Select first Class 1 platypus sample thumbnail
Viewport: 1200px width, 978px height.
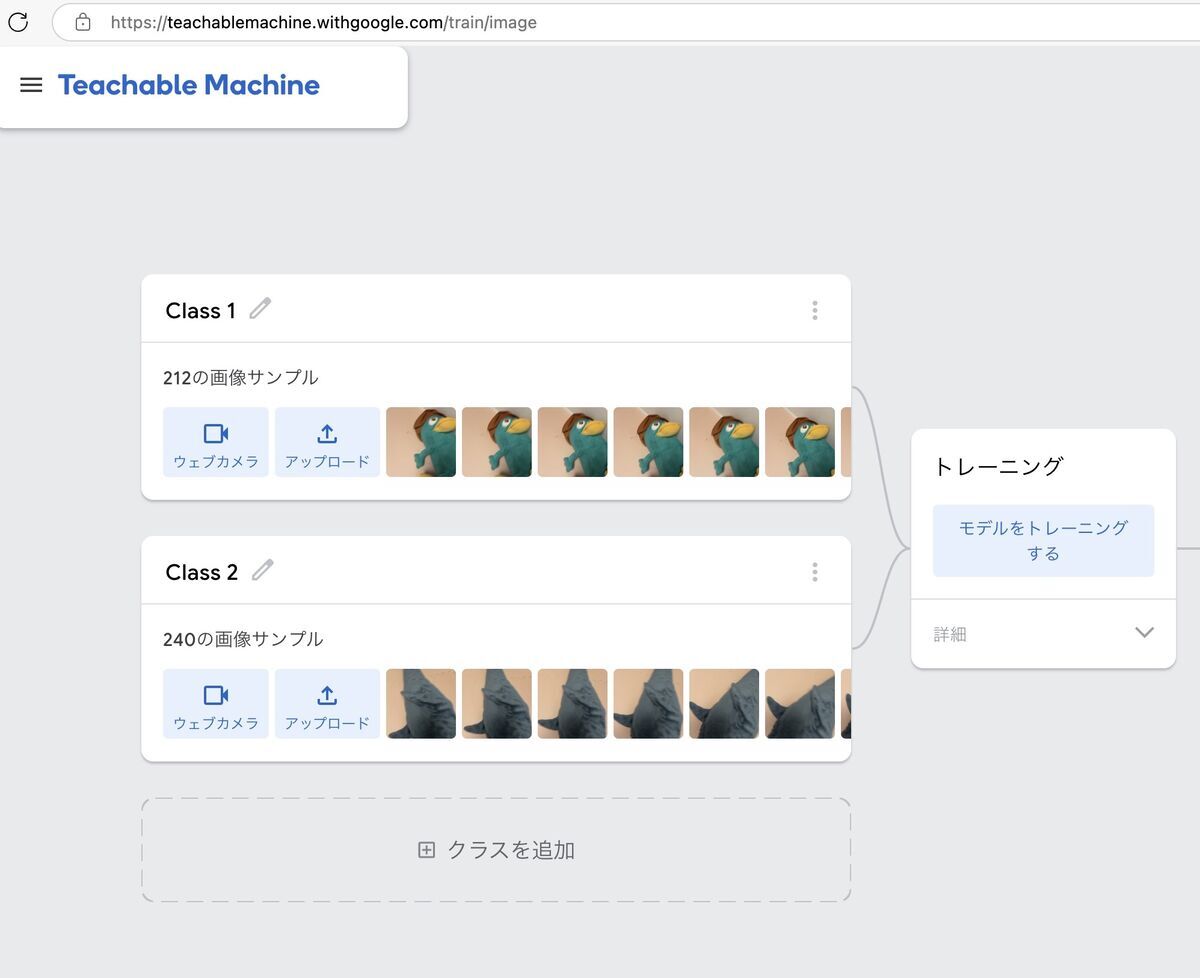pyautogui.click(x=421, y=442)
